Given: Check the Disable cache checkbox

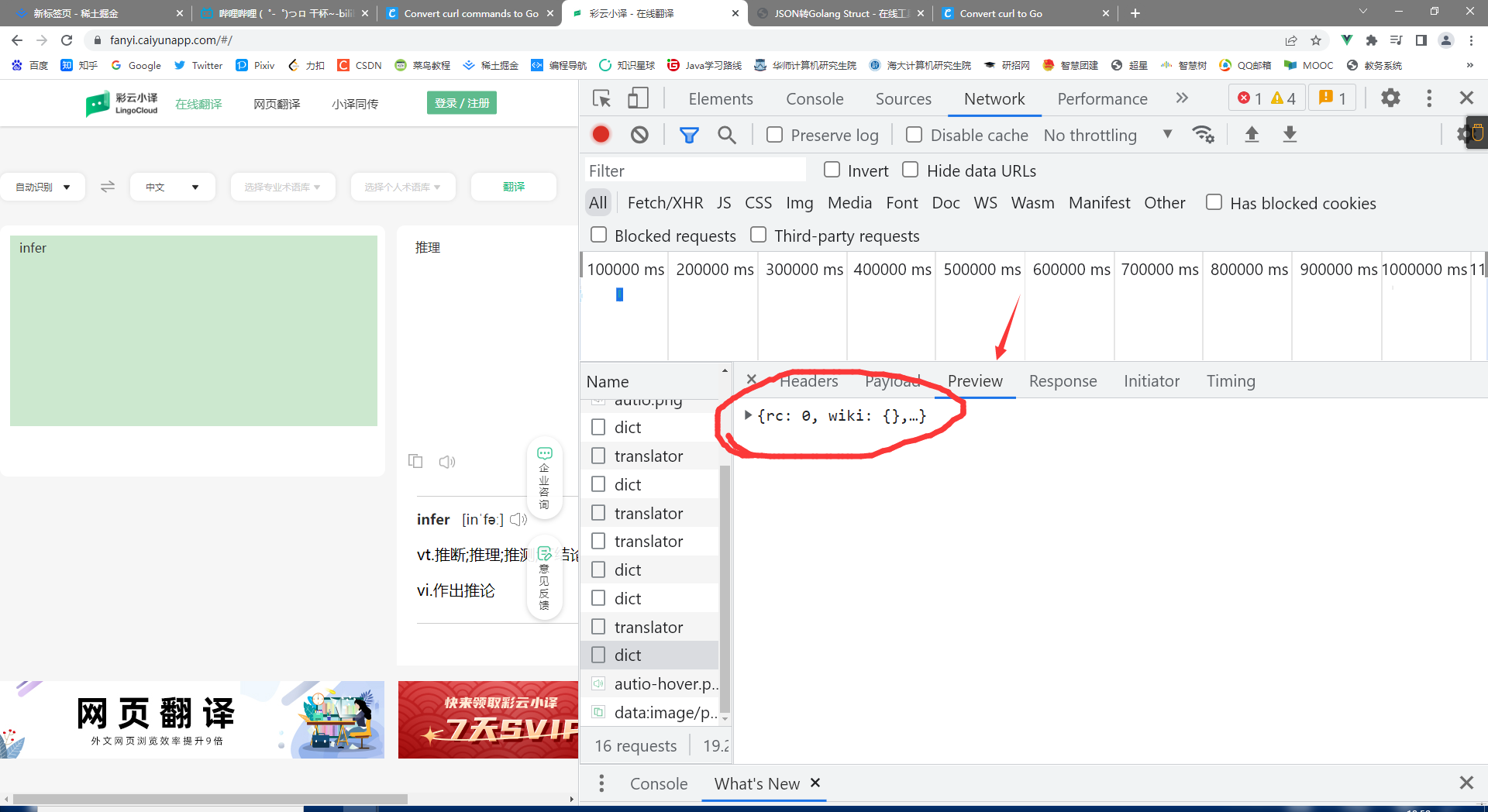Looking at the screenshot, I should click(914, 134).
